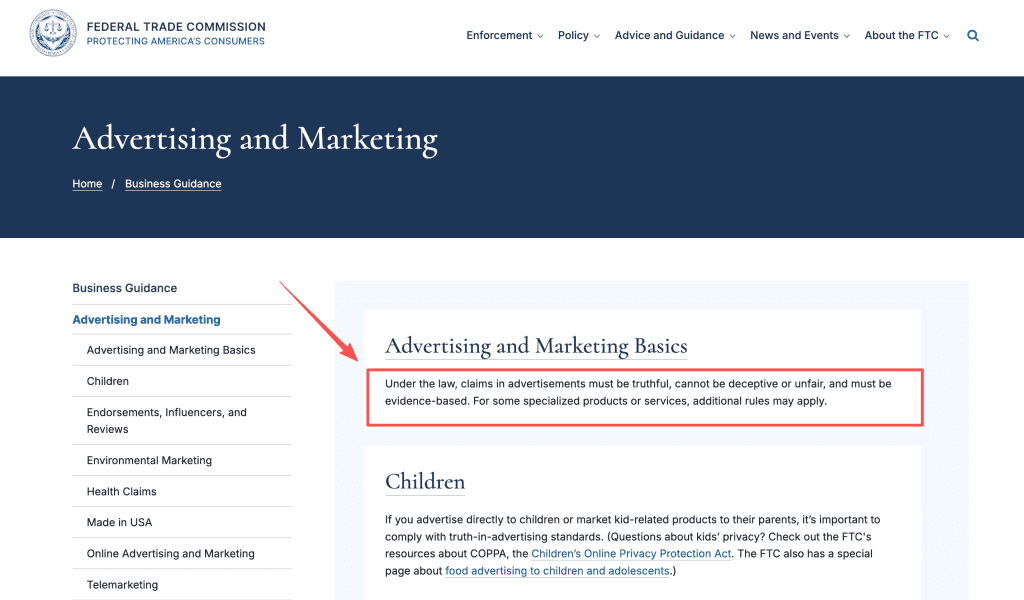1024x600 pixels.
Task: Open Children's Online Privacy Protection Act link
Action: pos(631,554)
